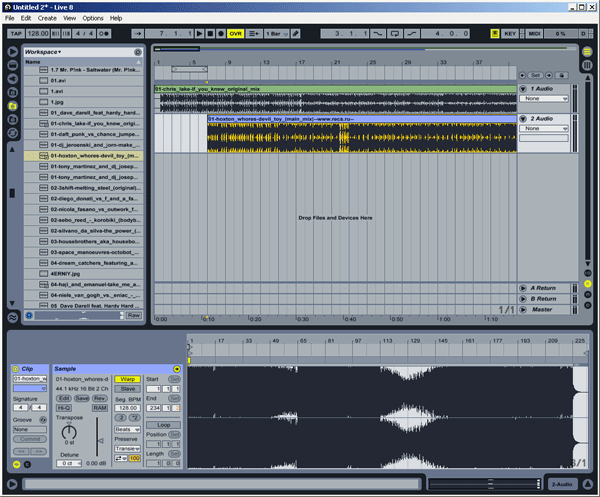Viewport: 600px width, 497px height.
Task: Toggle the Warp switch off
Action: tap(129, 380)
